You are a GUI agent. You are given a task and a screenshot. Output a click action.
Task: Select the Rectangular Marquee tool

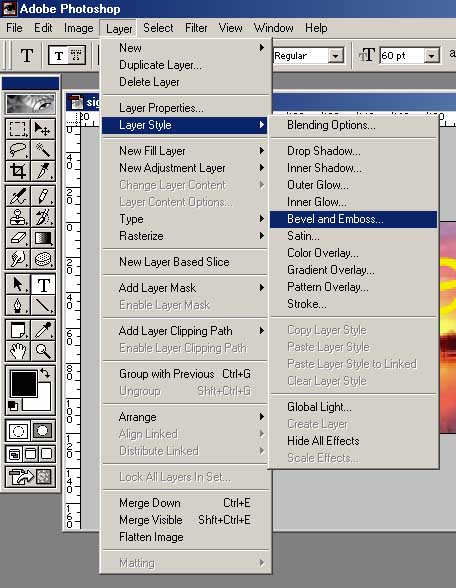pos(18,129)
